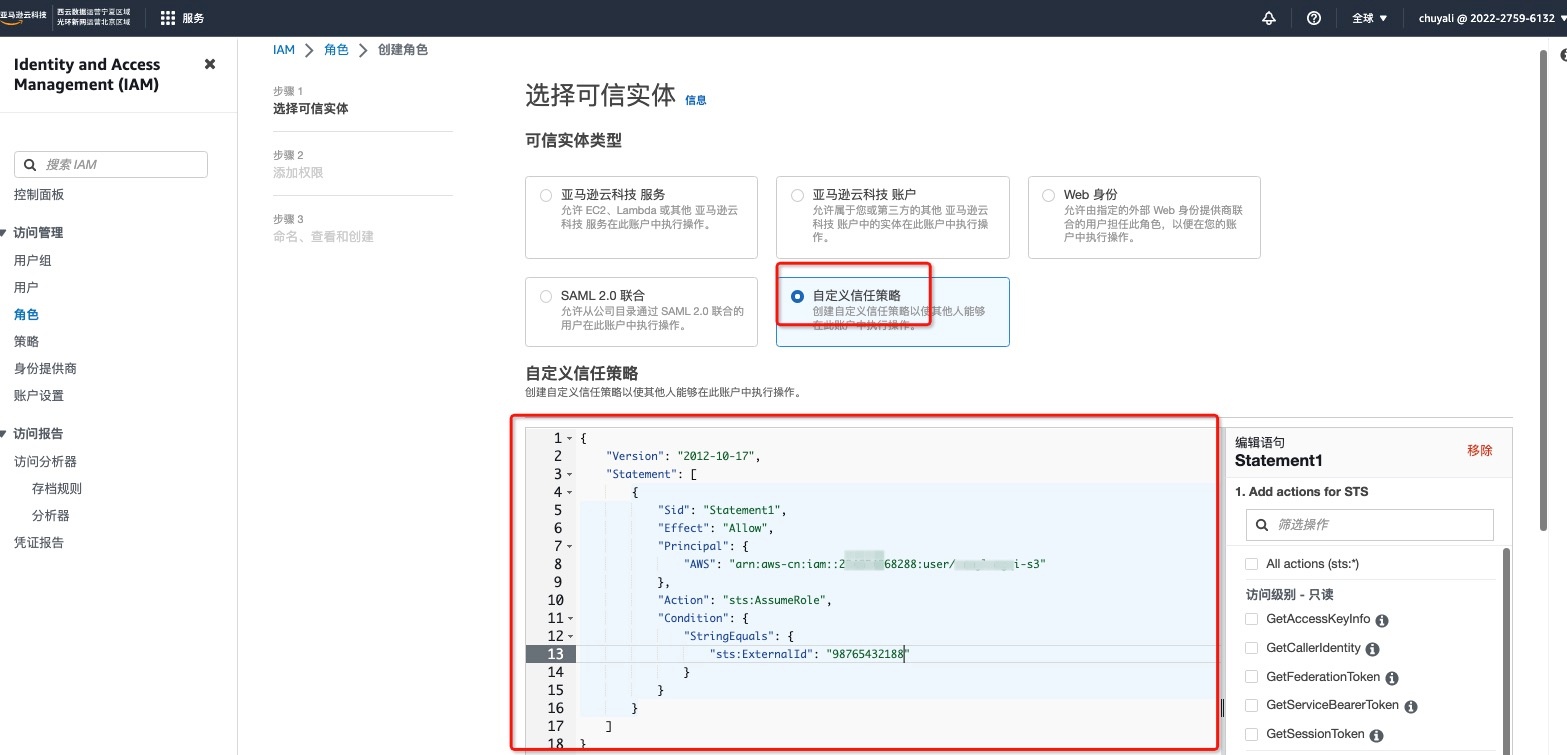Click the magnifier in filter actions box
1567x755 pixels.
(x=1262, y=525)
